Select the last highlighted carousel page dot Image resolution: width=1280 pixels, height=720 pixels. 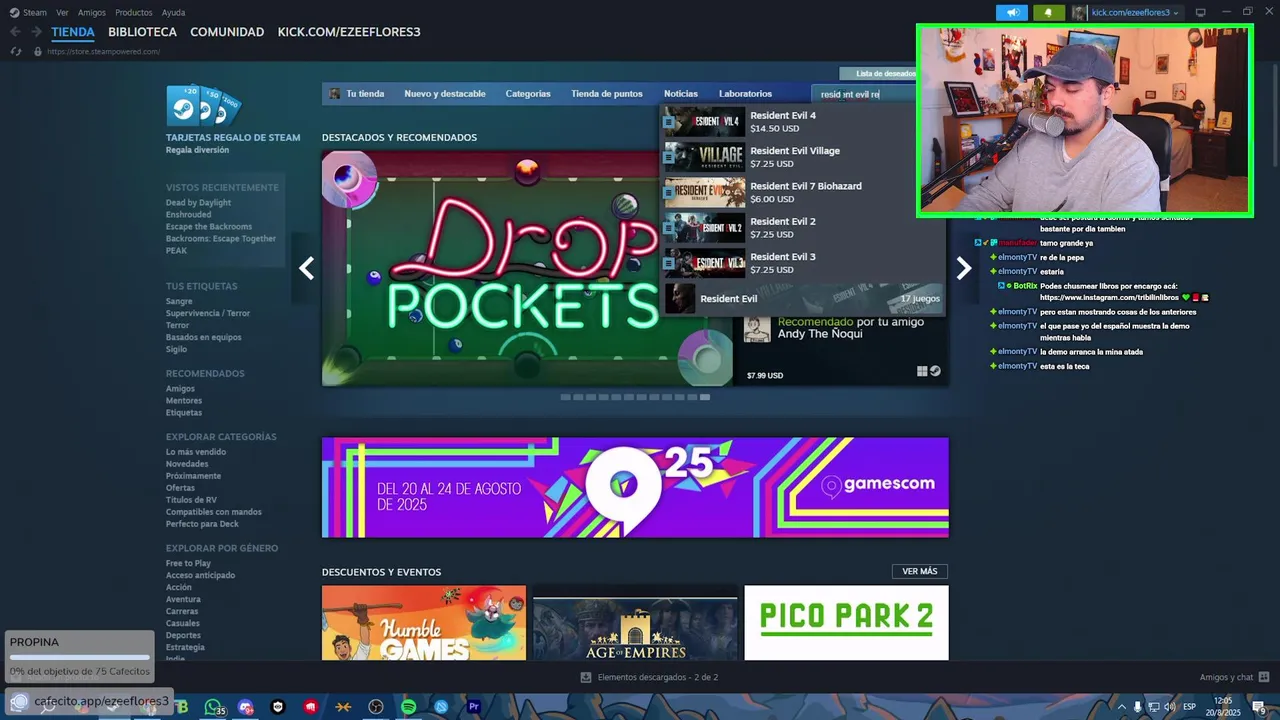[x=705, y=397]
